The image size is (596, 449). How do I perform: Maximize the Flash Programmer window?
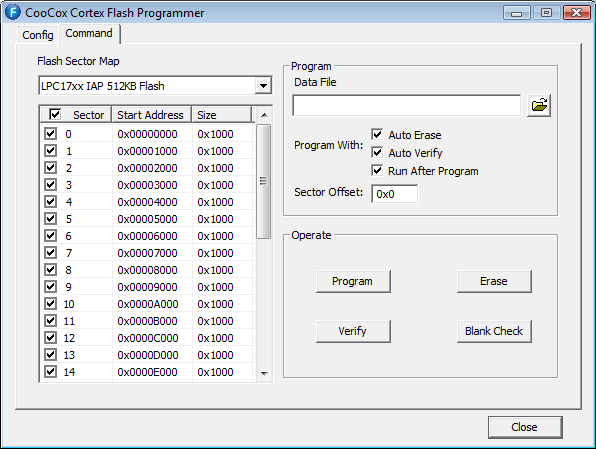click(x=546, y=13)
